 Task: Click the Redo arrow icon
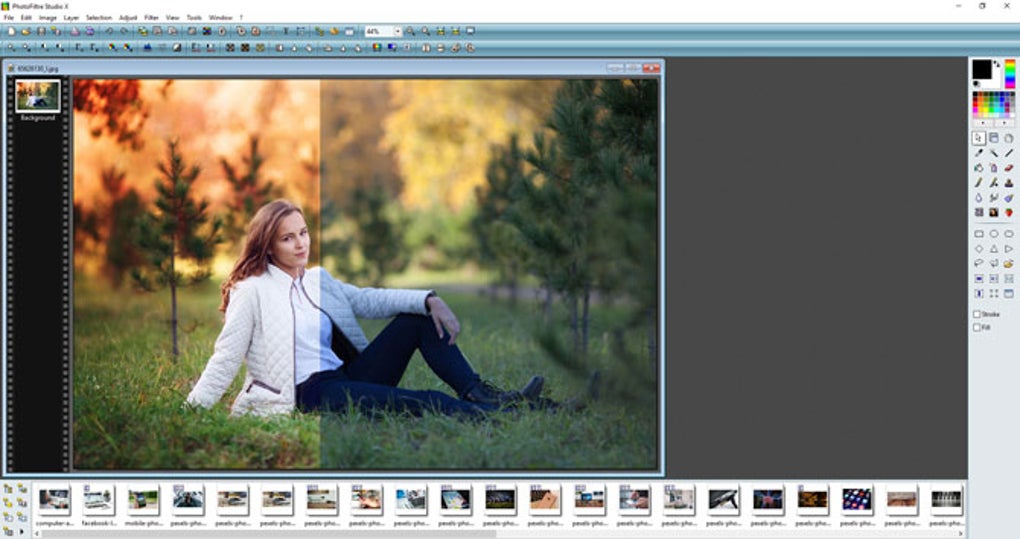[124, 31]
